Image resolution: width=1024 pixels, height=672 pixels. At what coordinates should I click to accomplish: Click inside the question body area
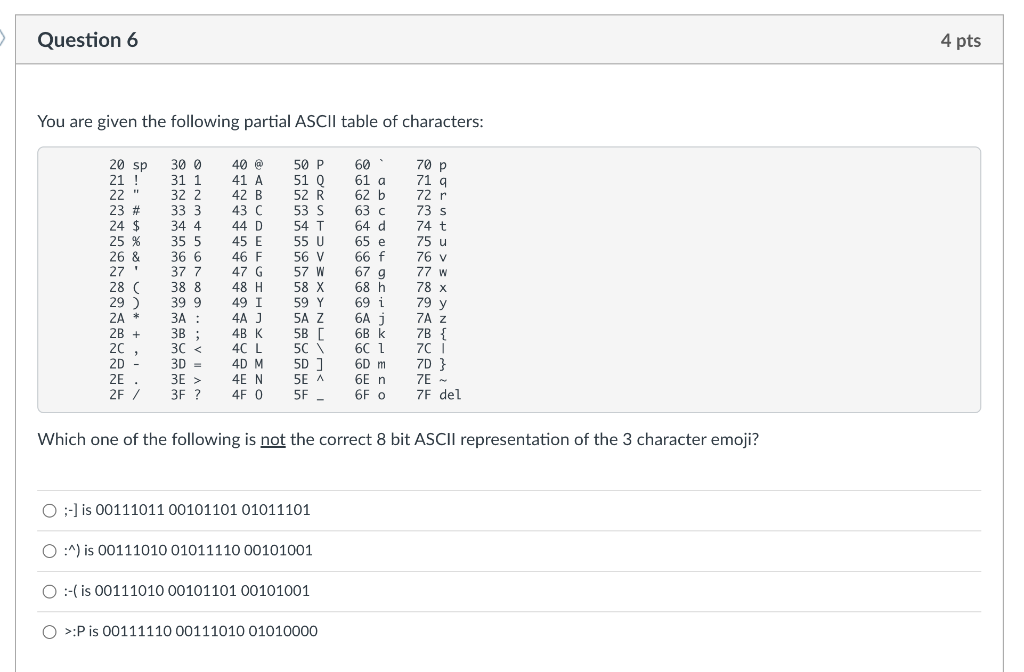(x=500, y=300)
